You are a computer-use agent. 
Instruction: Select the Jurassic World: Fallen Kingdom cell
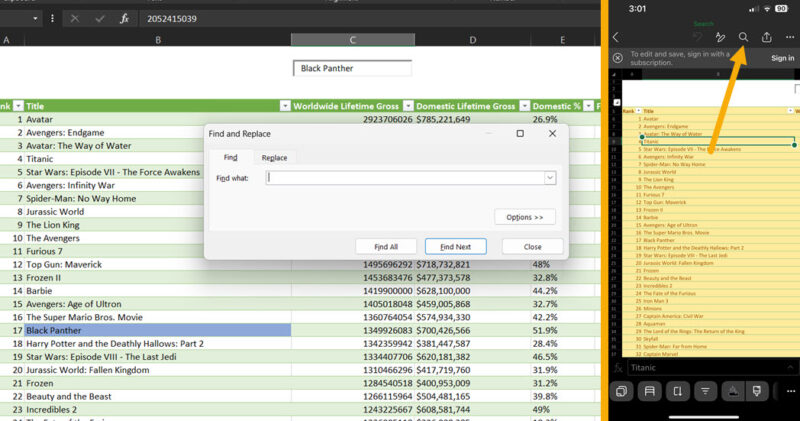pos(158,370)
